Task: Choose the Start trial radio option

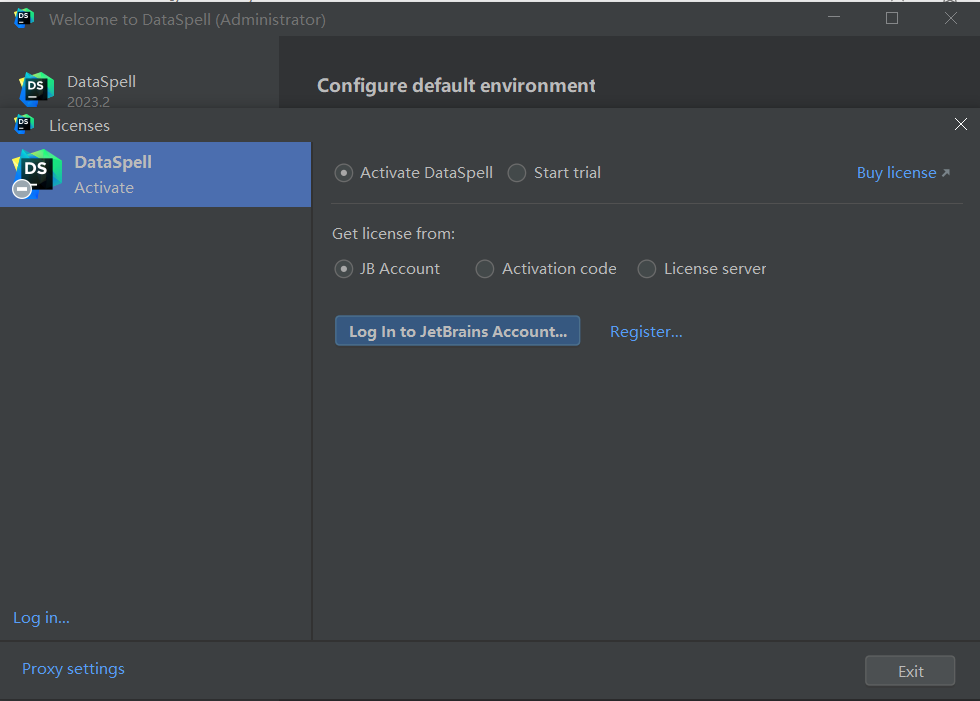Action: click(517, 173)
